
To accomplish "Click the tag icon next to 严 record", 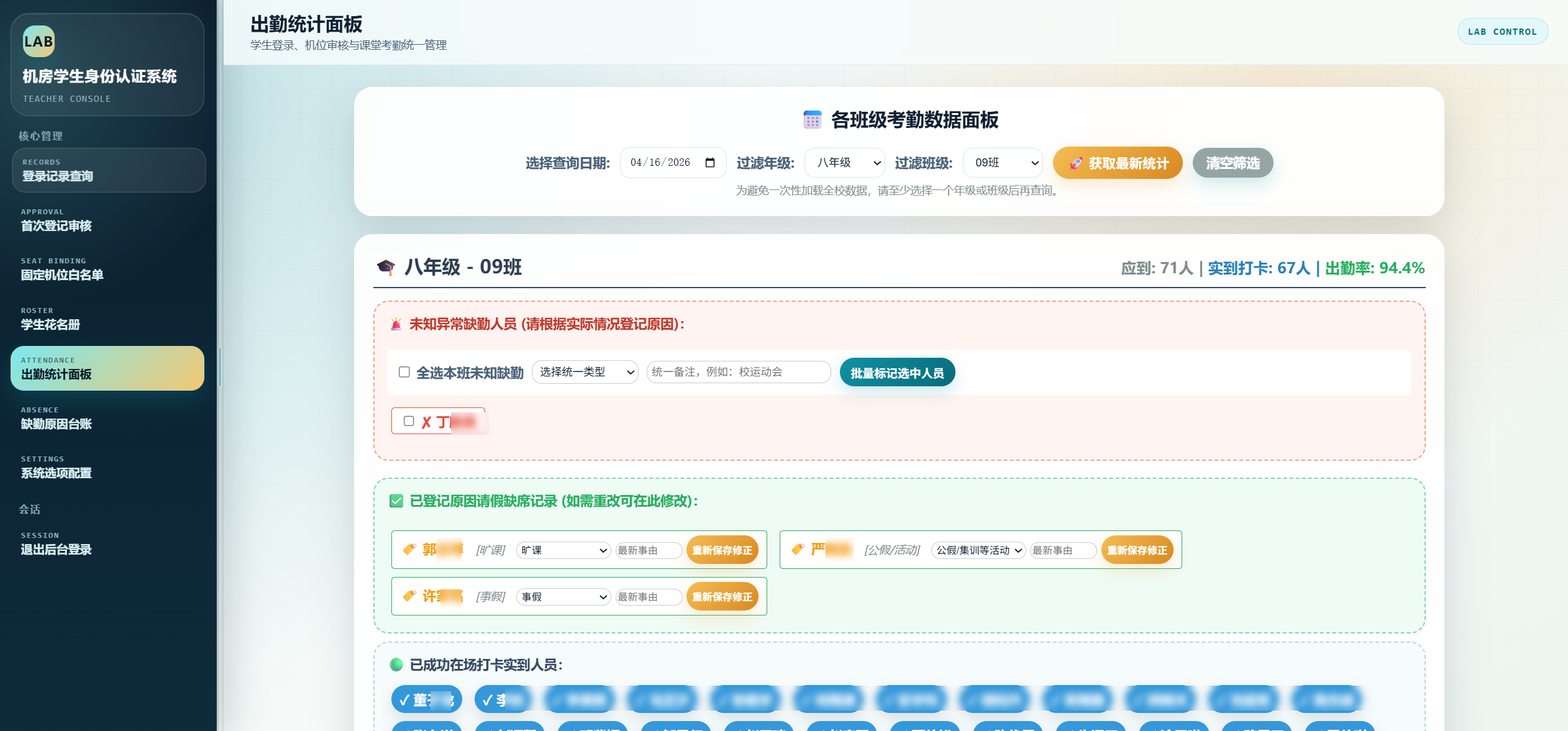I will coord(798,549).
